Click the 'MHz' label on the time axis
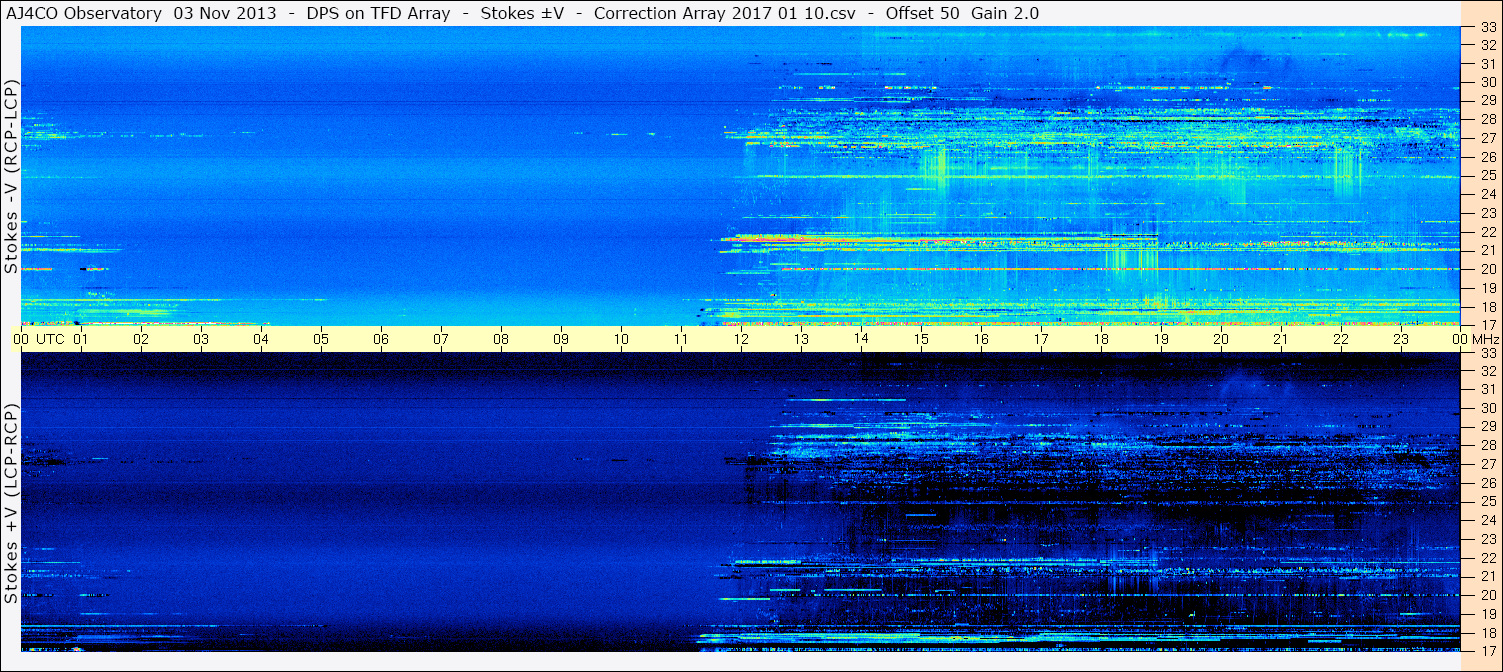Screen dimensions: 1503x672 click(x=1484, y=339)
